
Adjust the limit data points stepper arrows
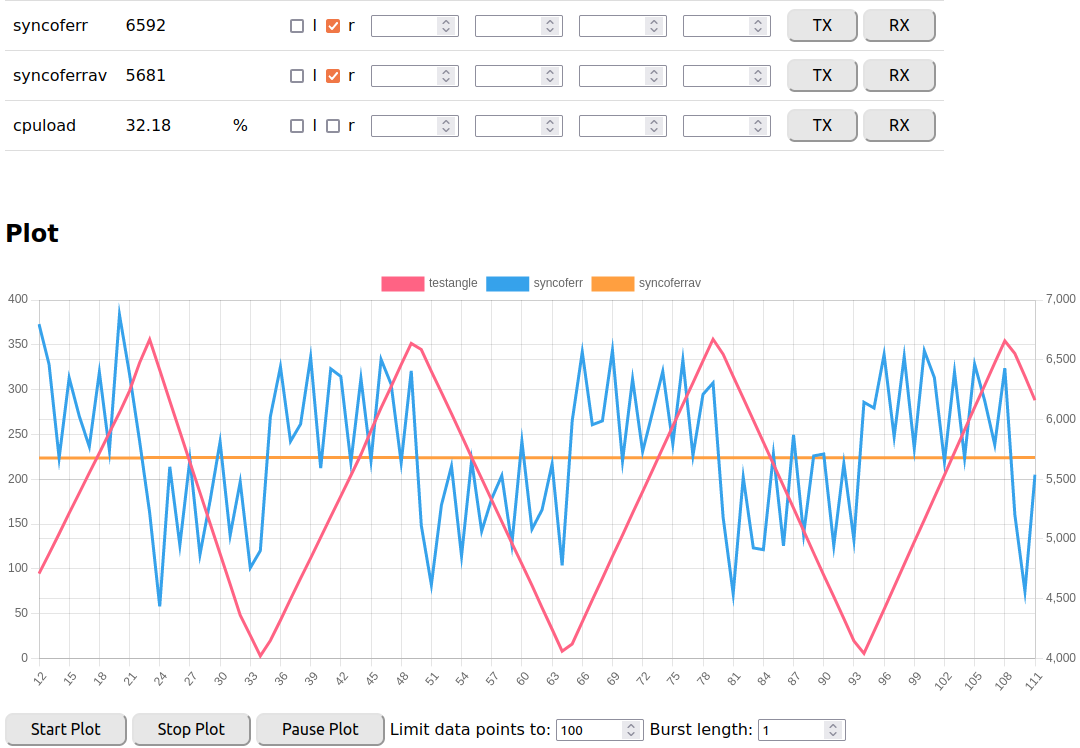click(x=631, y=730)
